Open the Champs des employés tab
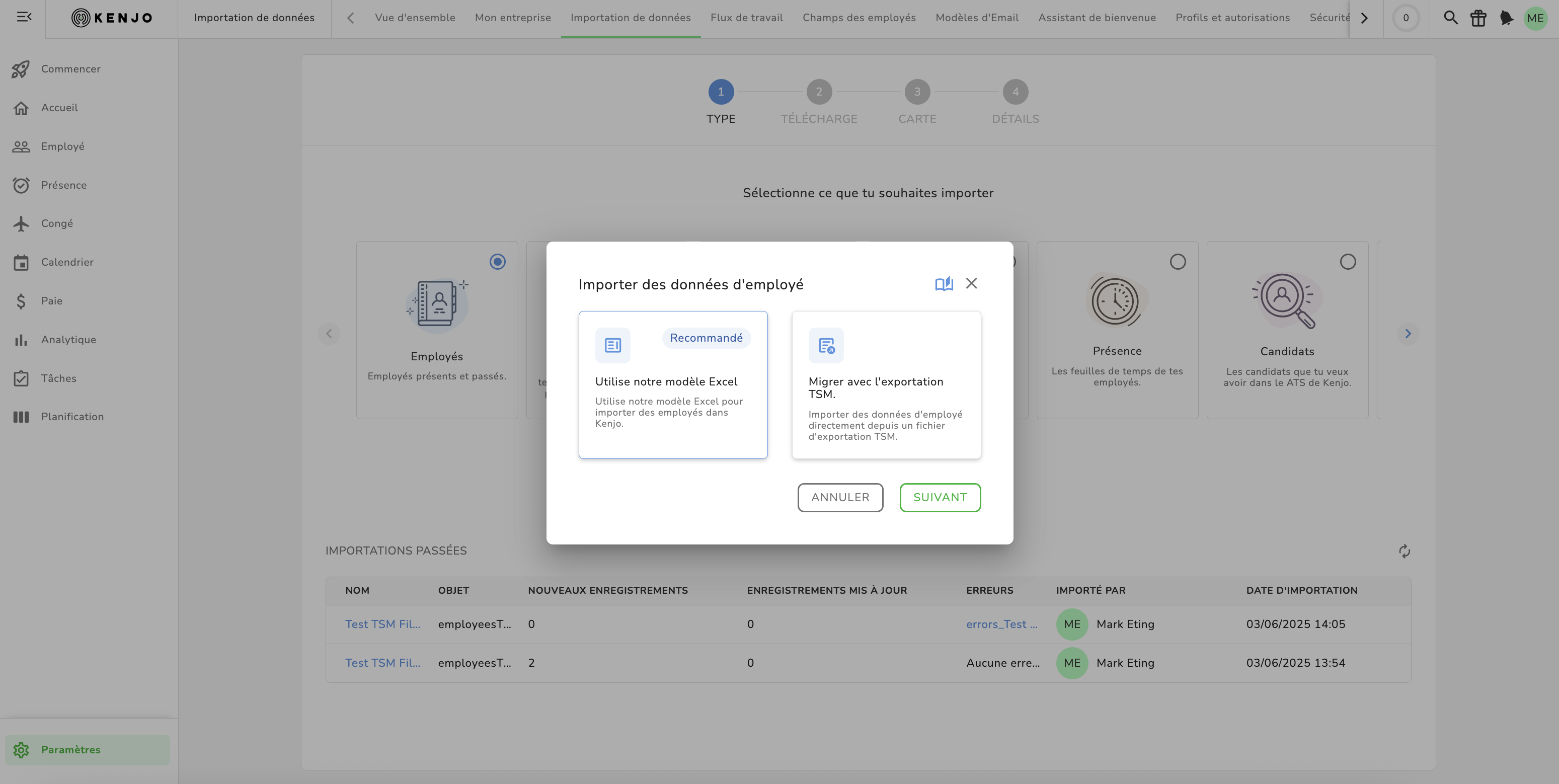 (x=859, y=18)
